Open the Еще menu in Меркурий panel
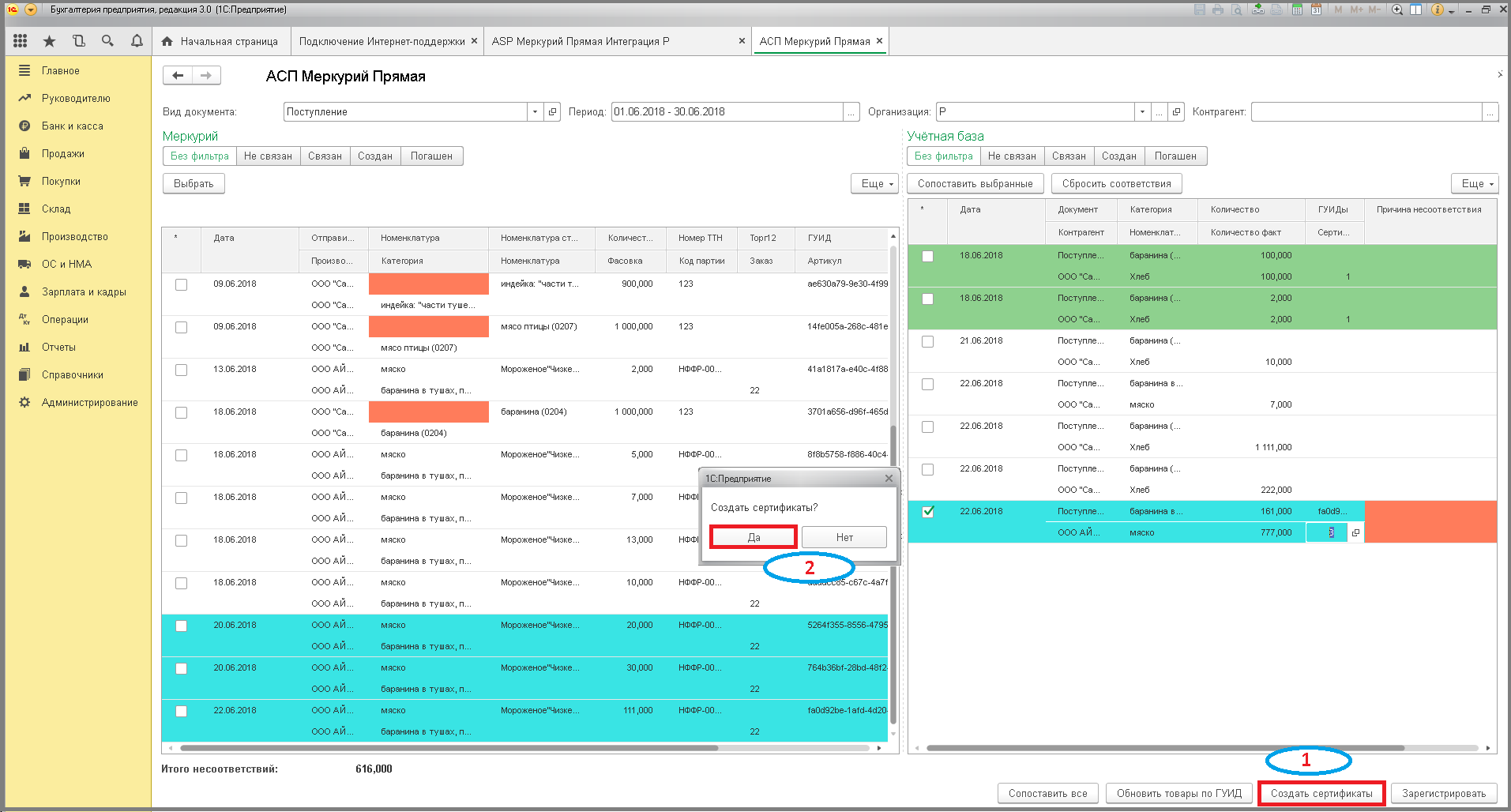Viewport: 1511px width, 812px height. [875, 183]
